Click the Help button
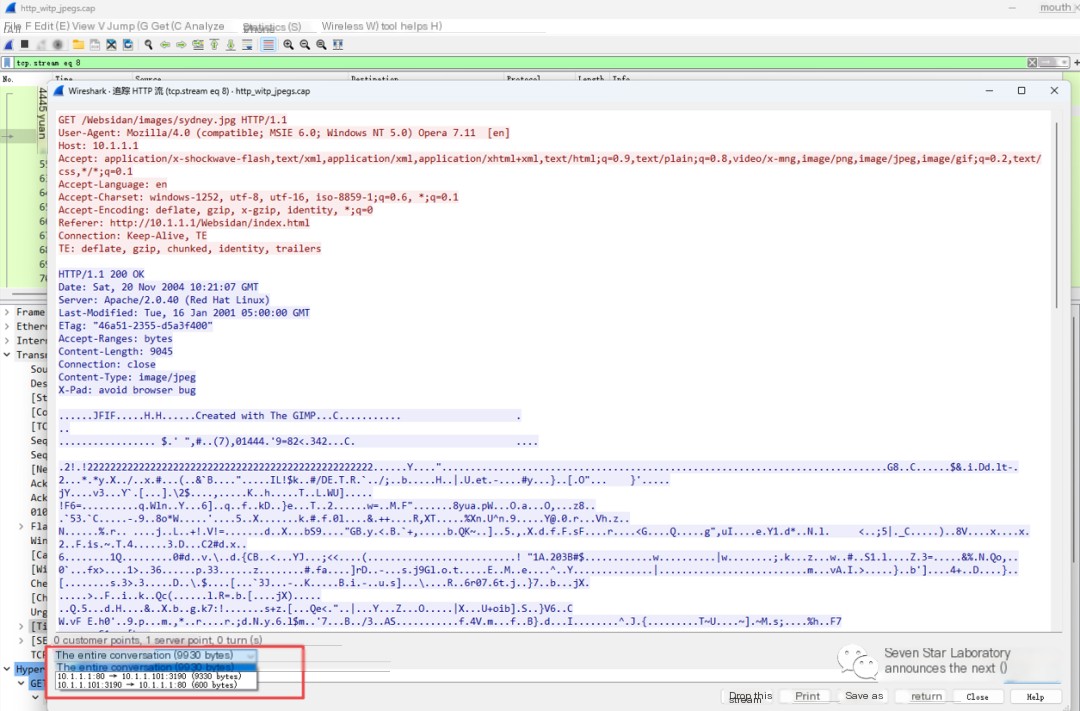This screenshot has width=1080, height=711. click(x=1035, y=697)
